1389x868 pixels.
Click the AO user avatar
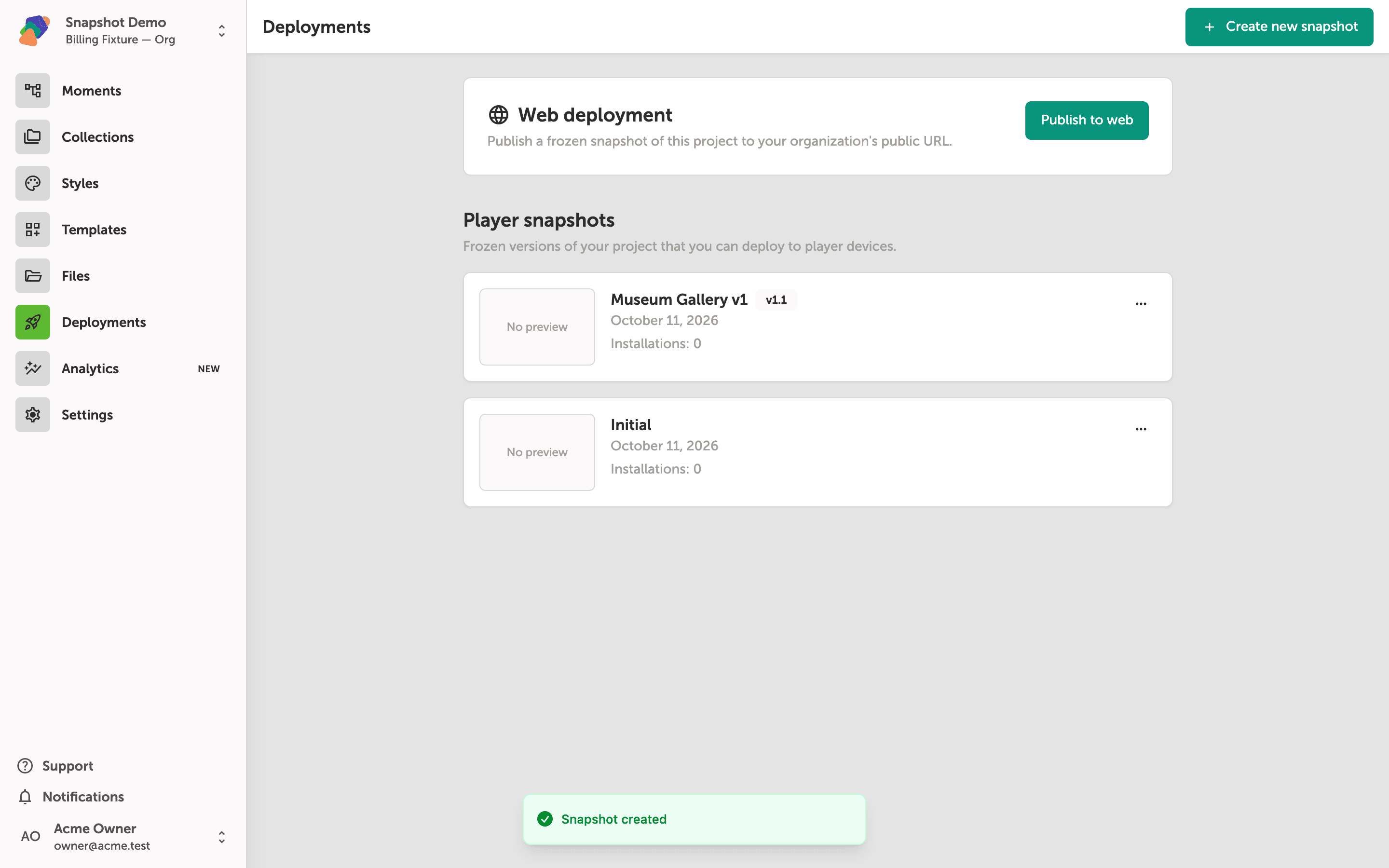click(x=30, y=837)
